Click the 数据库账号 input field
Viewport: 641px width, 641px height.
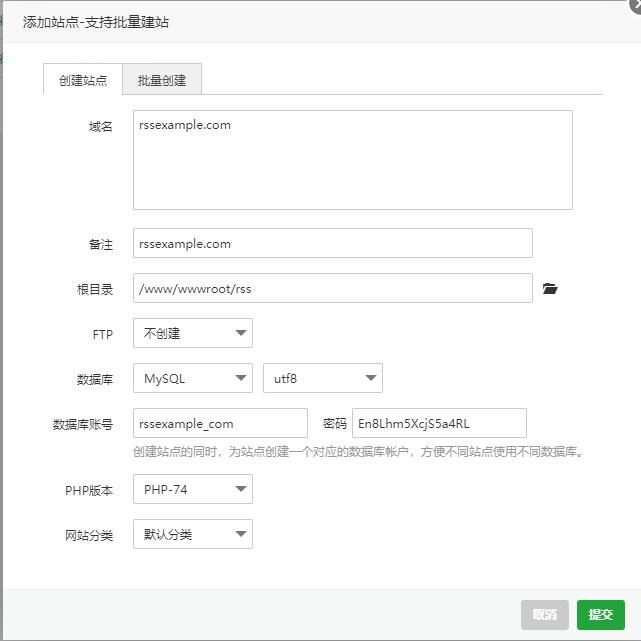click(x=220, y=424)
